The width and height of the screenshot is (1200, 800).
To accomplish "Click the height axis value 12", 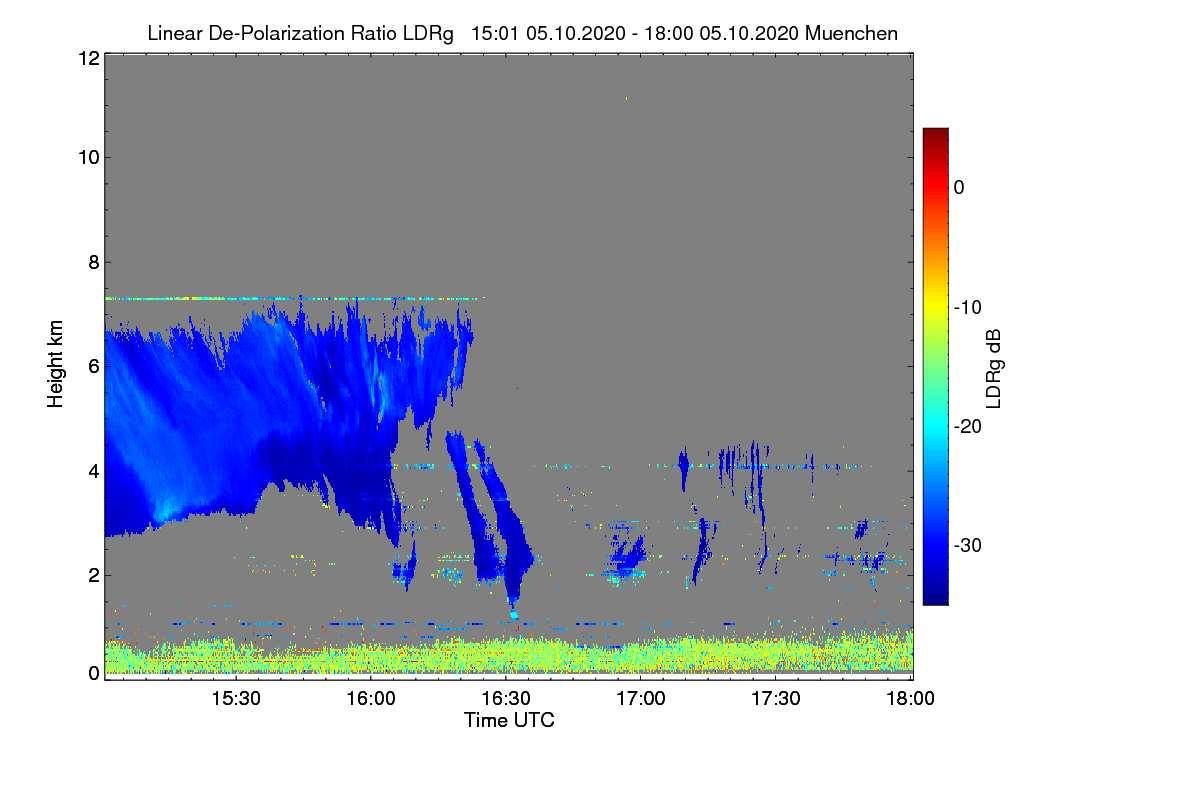I will tap(88, 58).
